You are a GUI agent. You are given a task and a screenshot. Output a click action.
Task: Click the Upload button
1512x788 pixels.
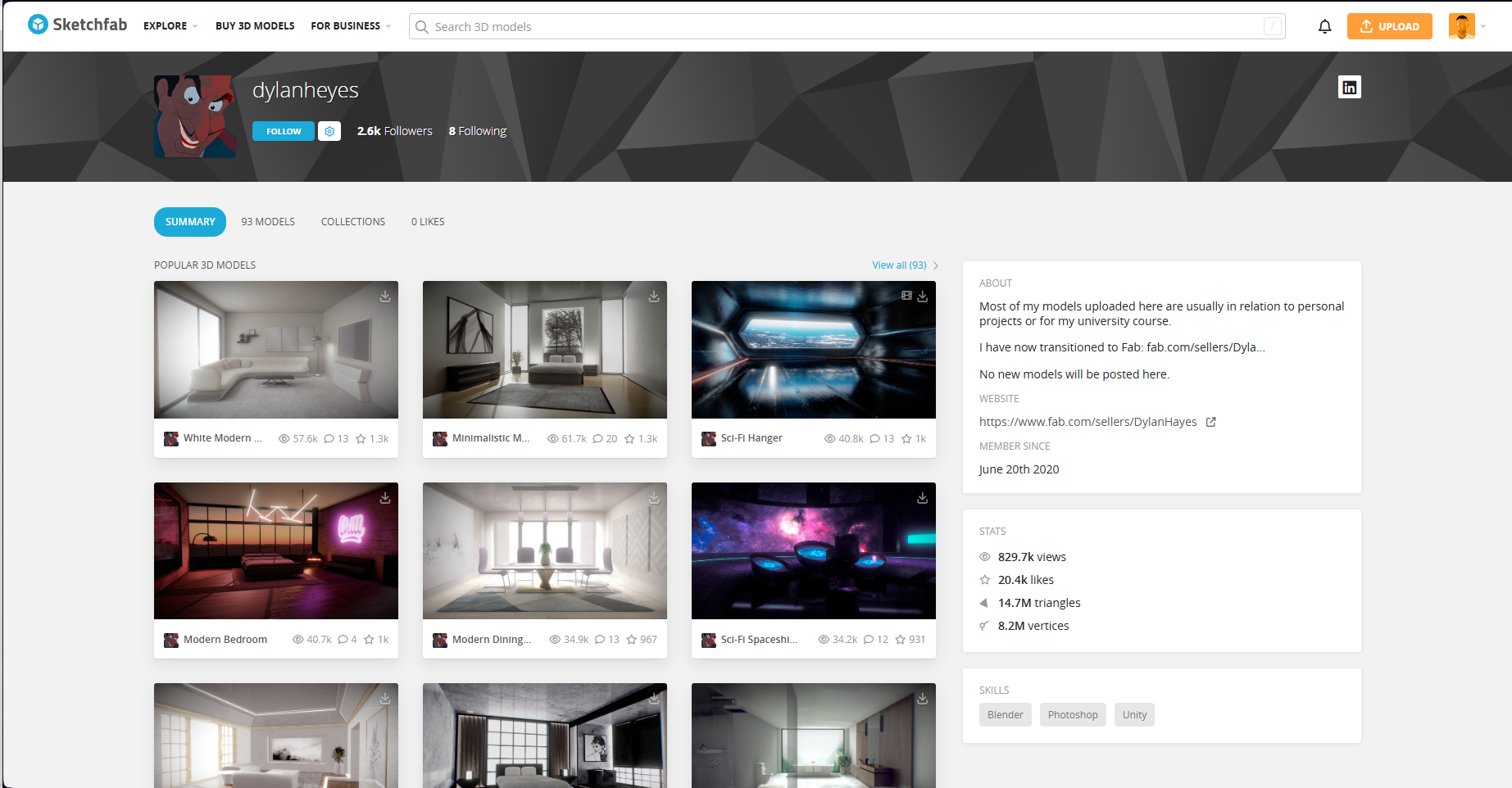(1389, 26)
